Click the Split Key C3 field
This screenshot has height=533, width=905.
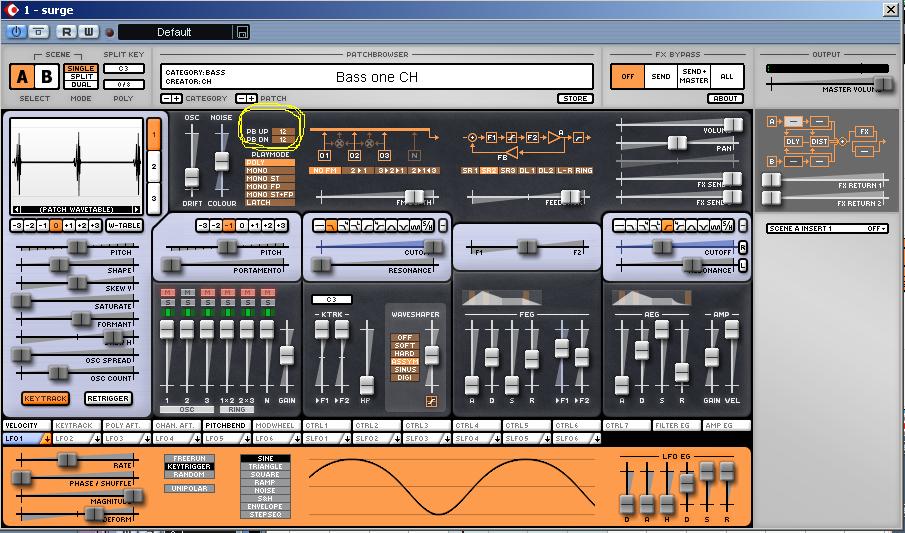tap(124, 69)
